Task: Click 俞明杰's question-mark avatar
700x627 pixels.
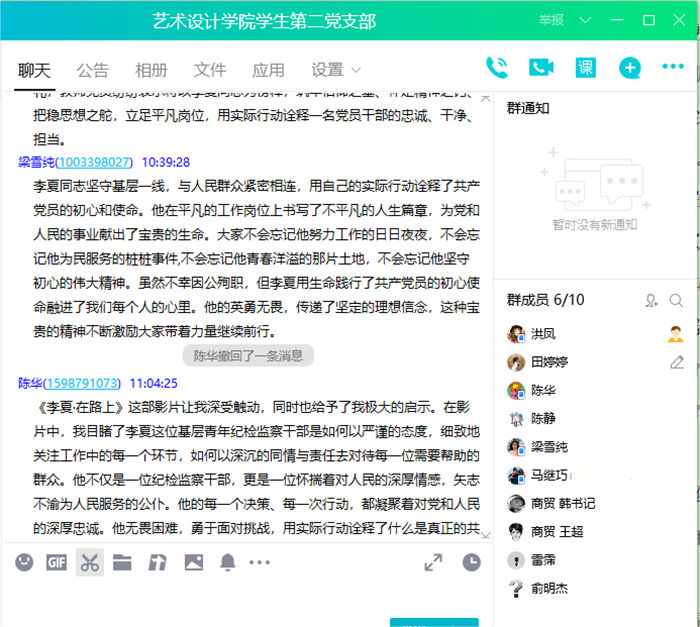Action: coord(516,588)
